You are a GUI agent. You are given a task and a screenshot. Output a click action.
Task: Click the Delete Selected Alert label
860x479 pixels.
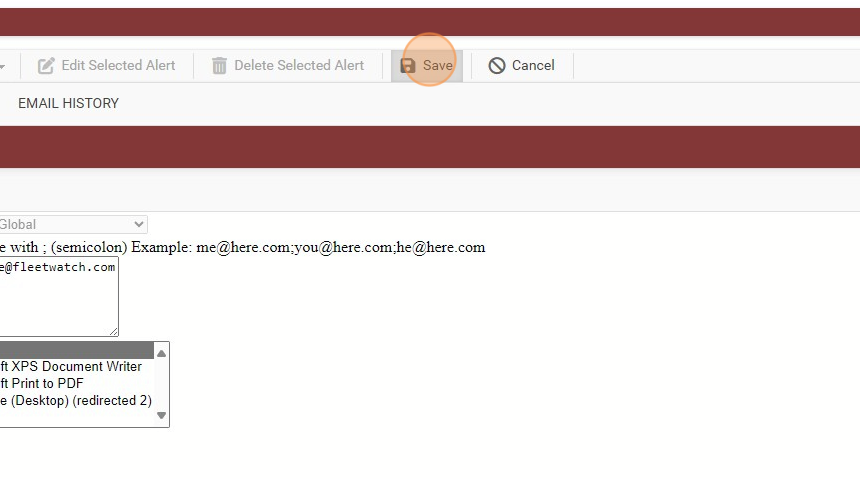pyautogui.click(x=299, y=65)
